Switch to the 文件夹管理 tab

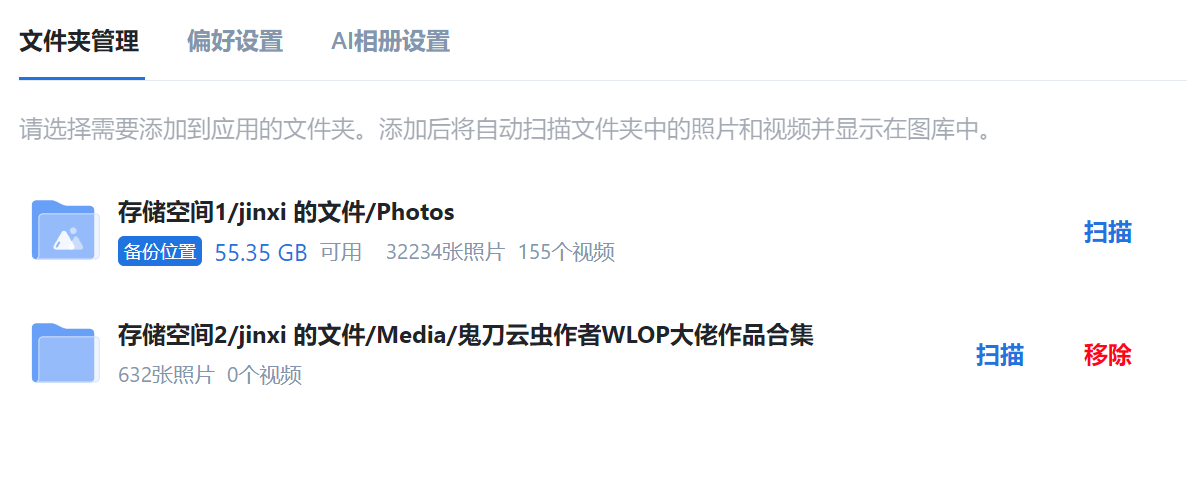(x=79, y=41)
